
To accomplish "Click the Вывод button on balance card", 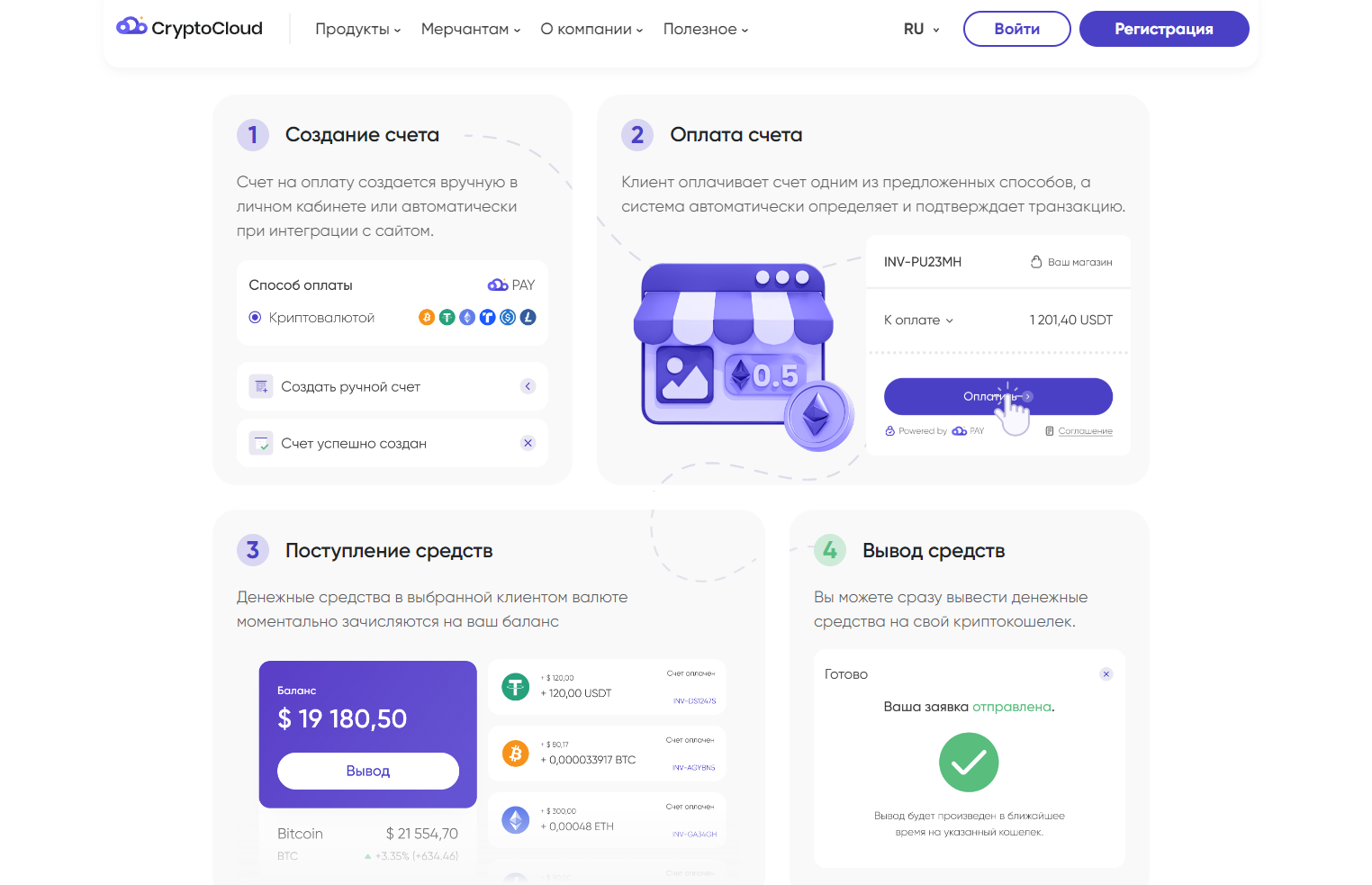I will [x=368, y=771].
